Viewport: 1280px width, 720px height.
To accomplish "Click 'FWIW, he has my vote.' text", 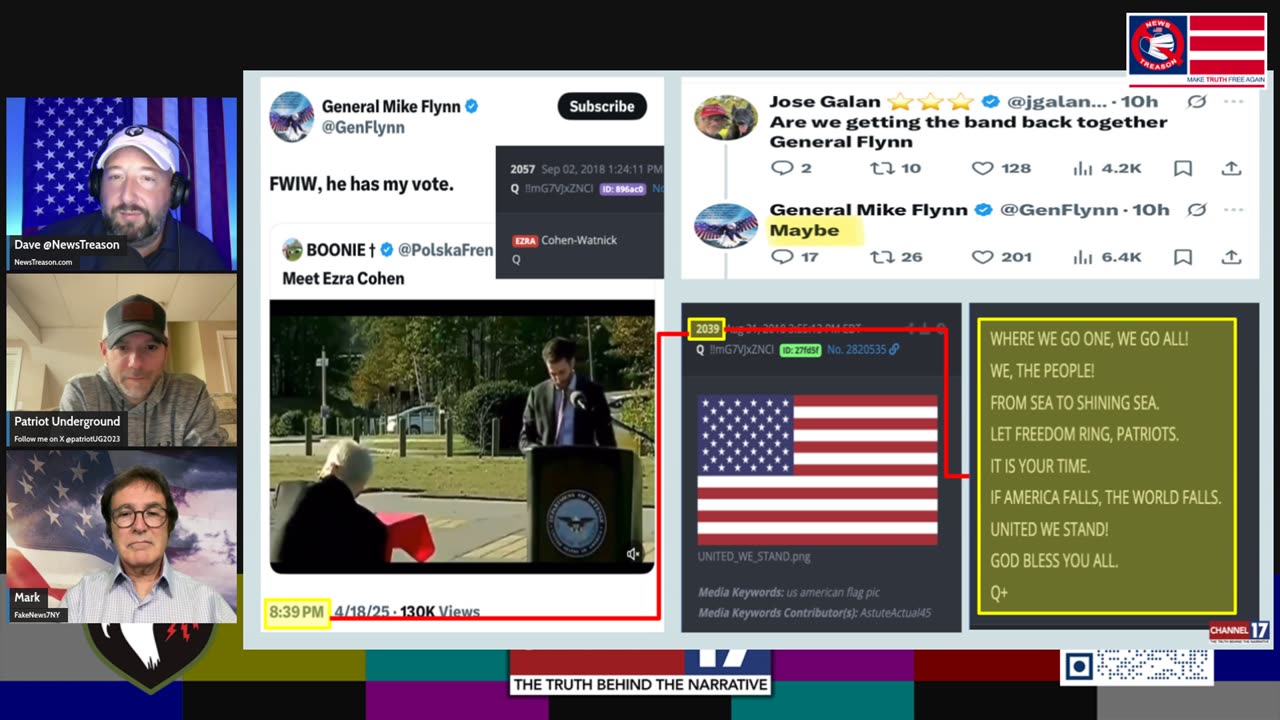I will point(361,184).
